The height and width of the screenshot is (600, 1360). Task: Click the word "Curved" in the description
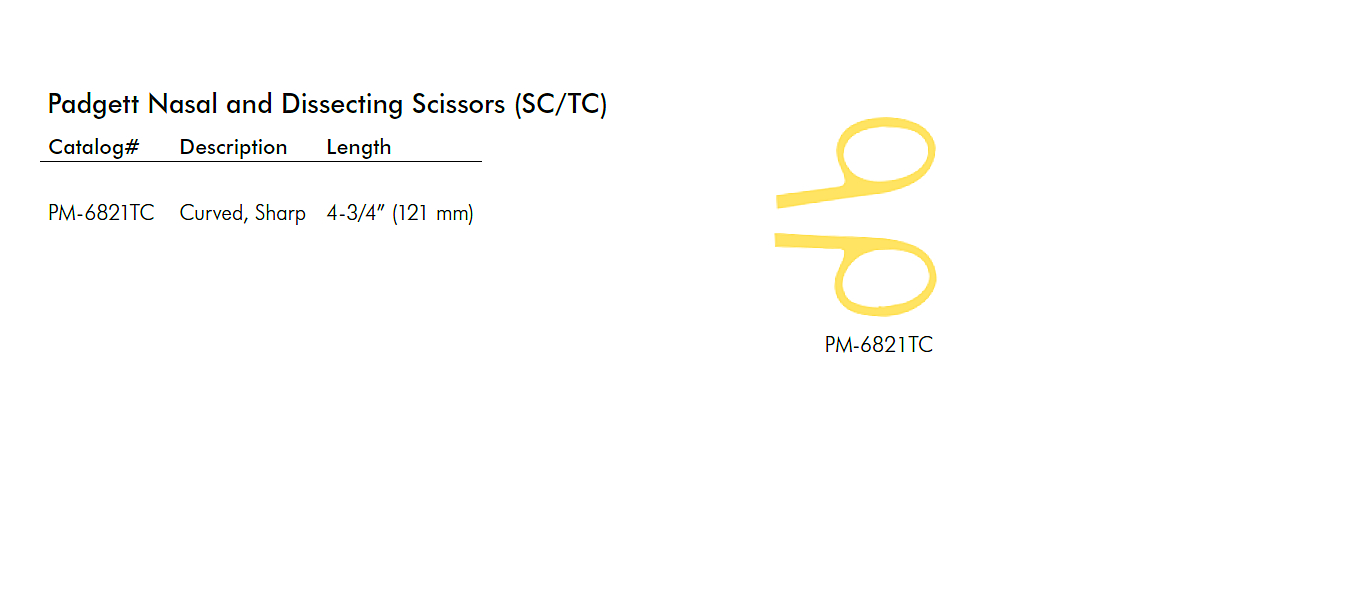pyautogui.click(x=210, y=213)
